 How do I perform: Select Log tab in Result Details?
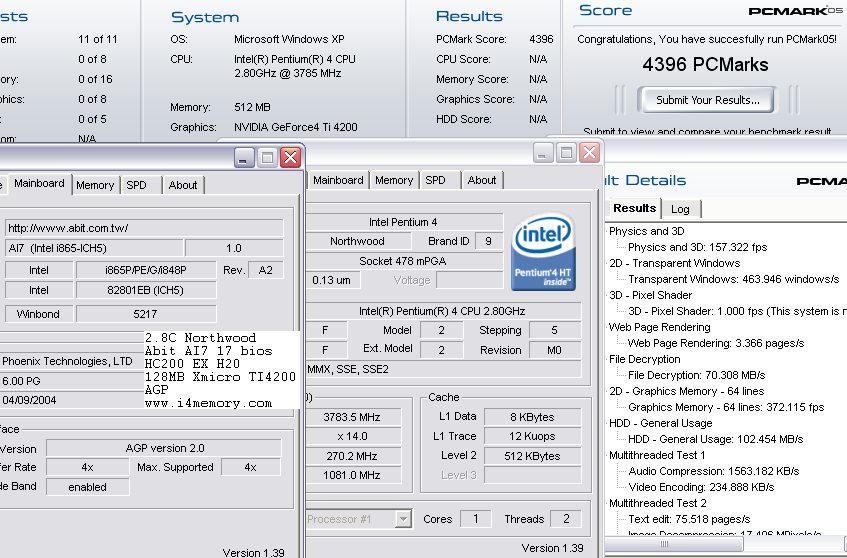[680, 209]
